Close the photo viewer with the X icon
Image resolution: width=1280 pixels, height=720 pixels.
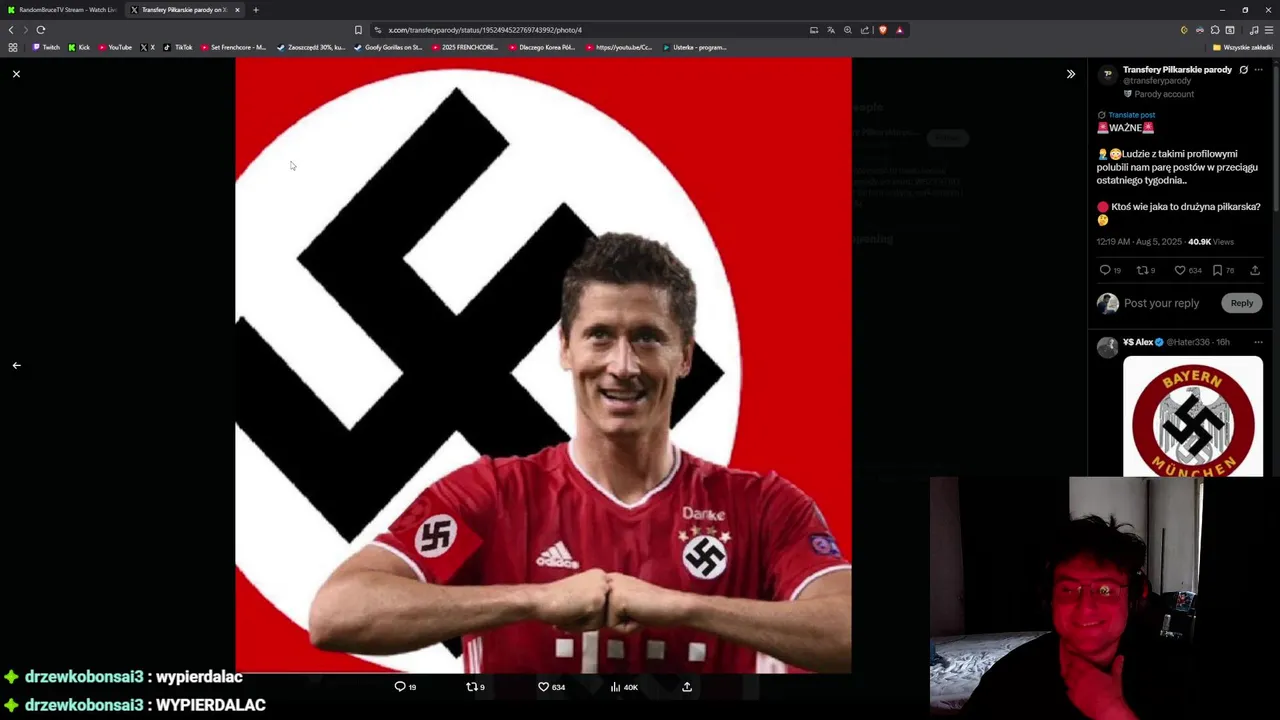pos(16,74)
